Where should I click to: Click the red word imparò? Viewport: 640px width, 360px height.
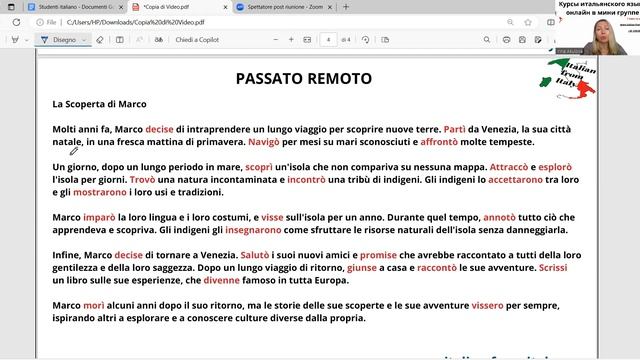pyautogui.click(x=99, y=218)
